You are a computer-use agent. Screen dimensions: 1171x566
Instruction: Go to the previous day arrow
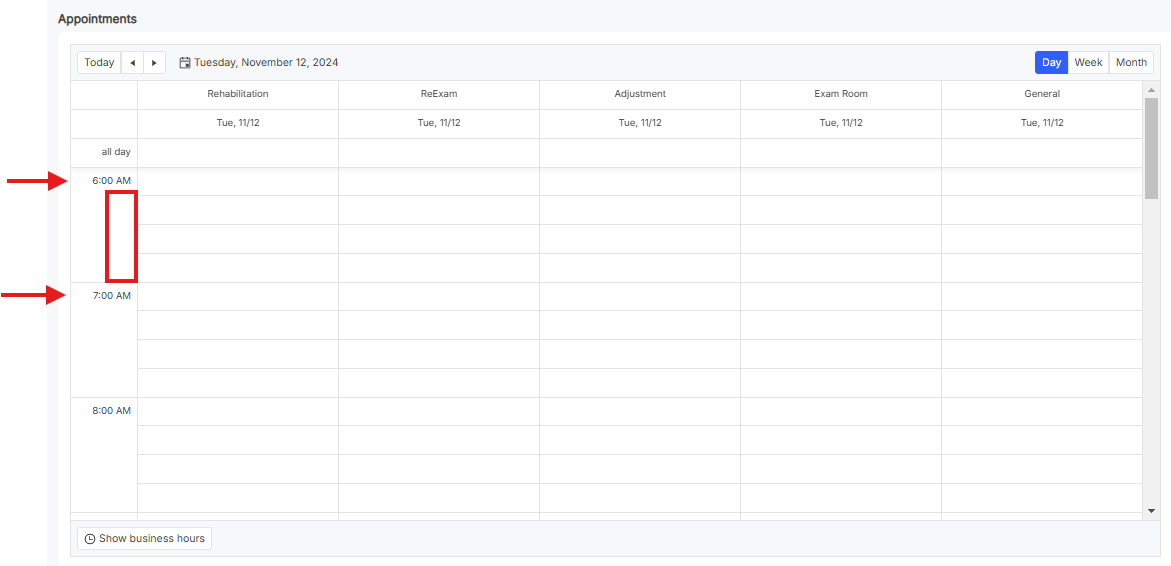tap(132, 63)
